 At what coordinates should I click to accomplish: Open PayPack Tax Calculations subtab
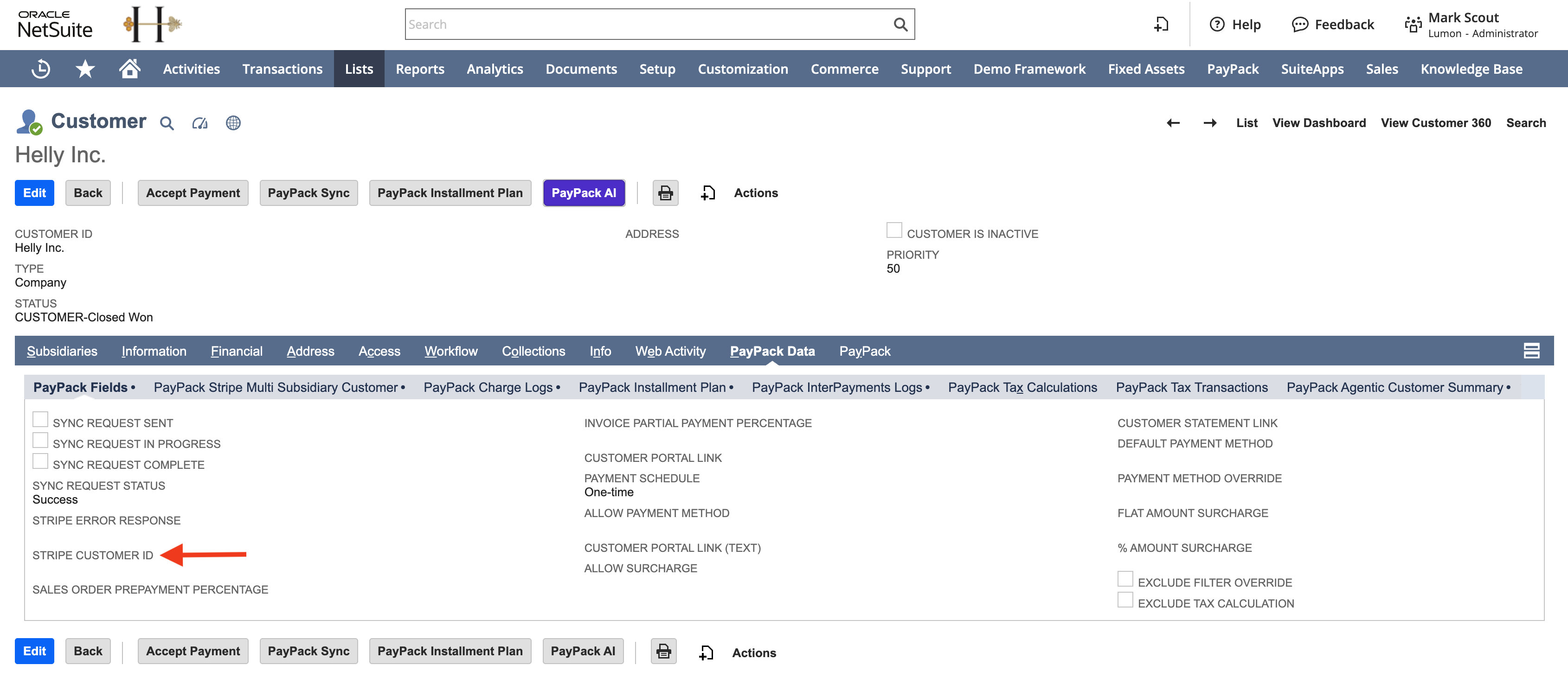[x=1022, y=388]
